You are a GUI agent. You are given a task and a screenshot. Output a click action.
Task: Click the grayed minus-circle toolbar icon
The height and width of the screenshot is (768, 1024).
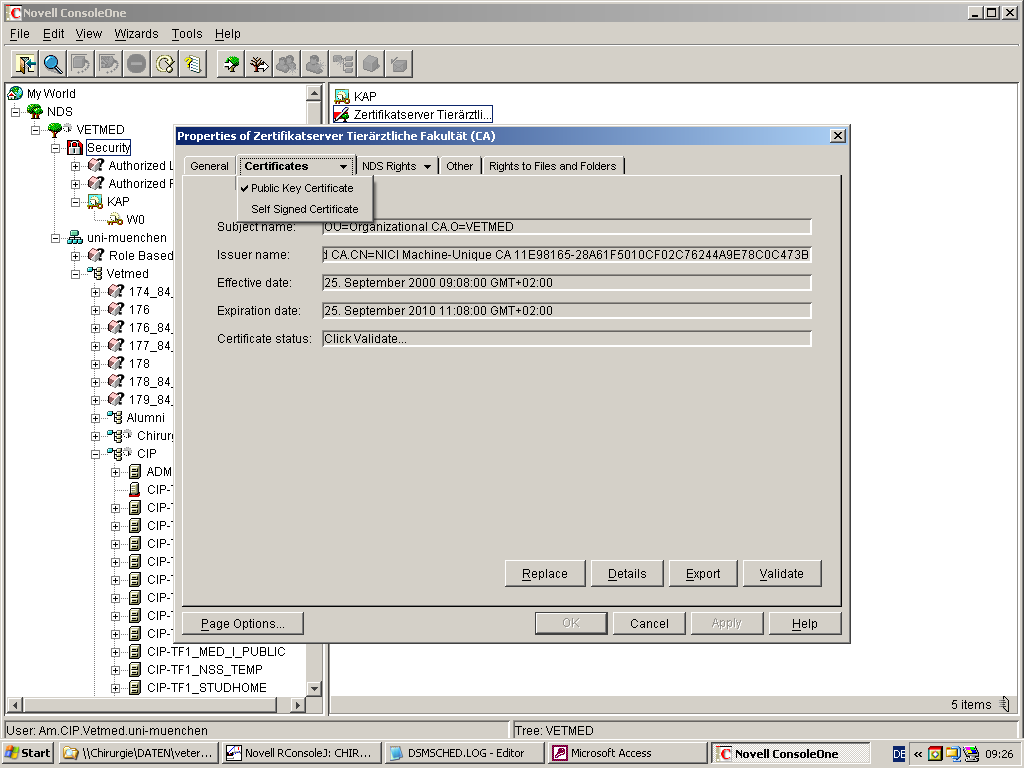coord(137,64)
